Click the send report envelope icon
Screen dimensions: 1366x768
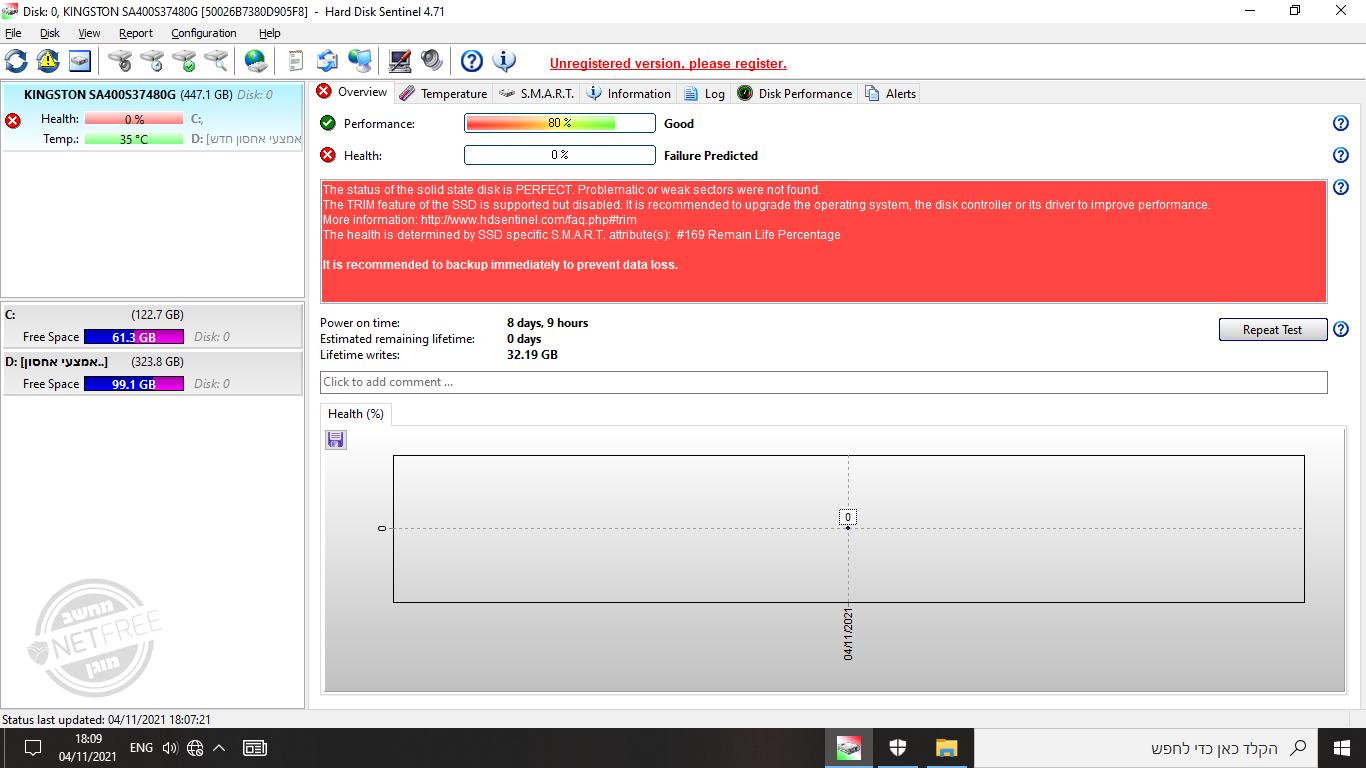coord(328,61)
